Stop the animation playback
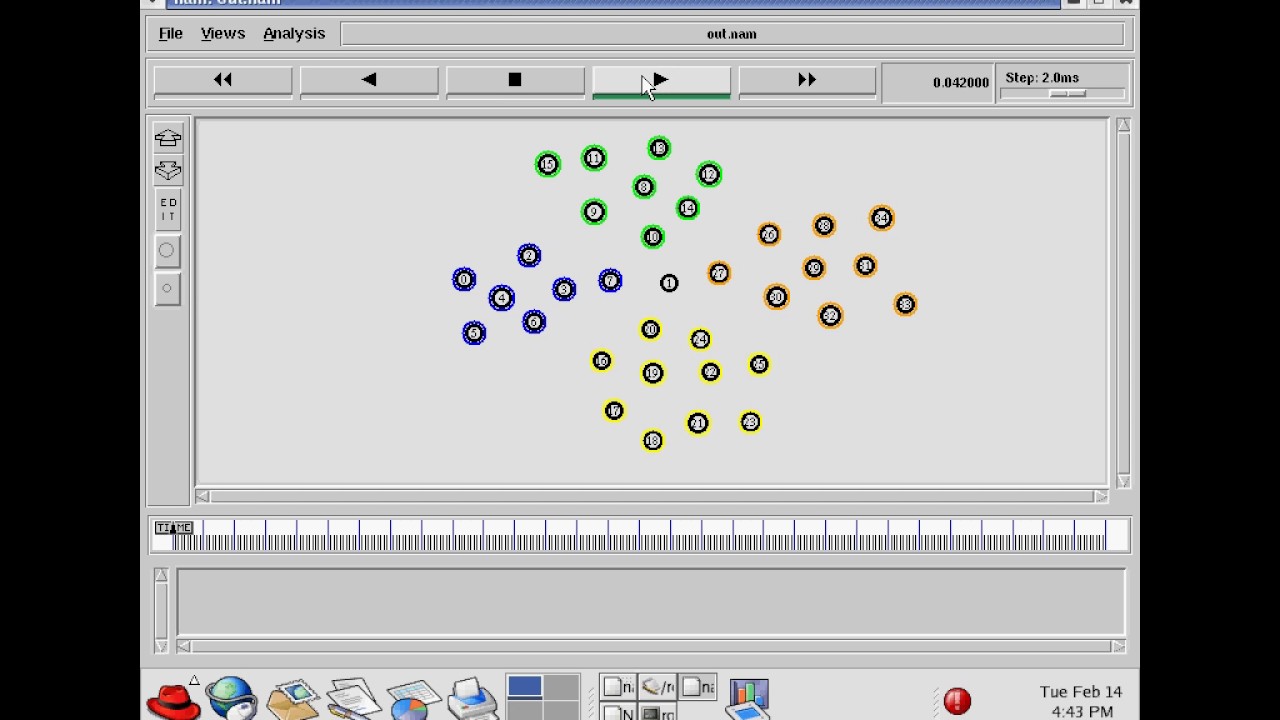Viewport: 1280px width, 720px height. tap(515, 80)
